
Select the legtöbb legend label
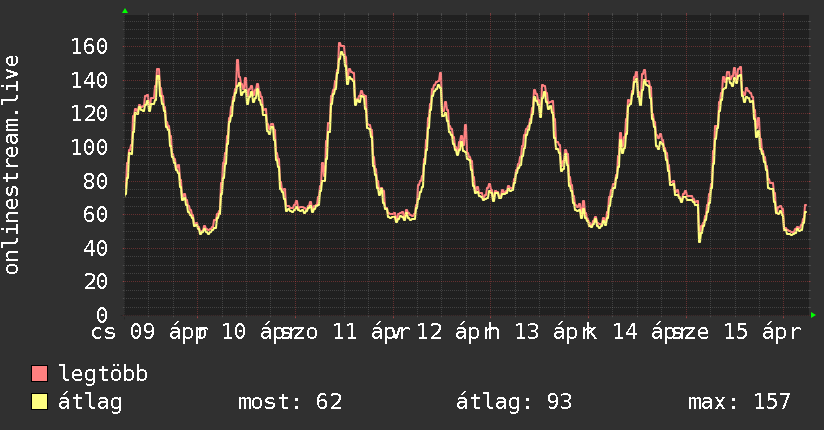(x=104, y=375)
